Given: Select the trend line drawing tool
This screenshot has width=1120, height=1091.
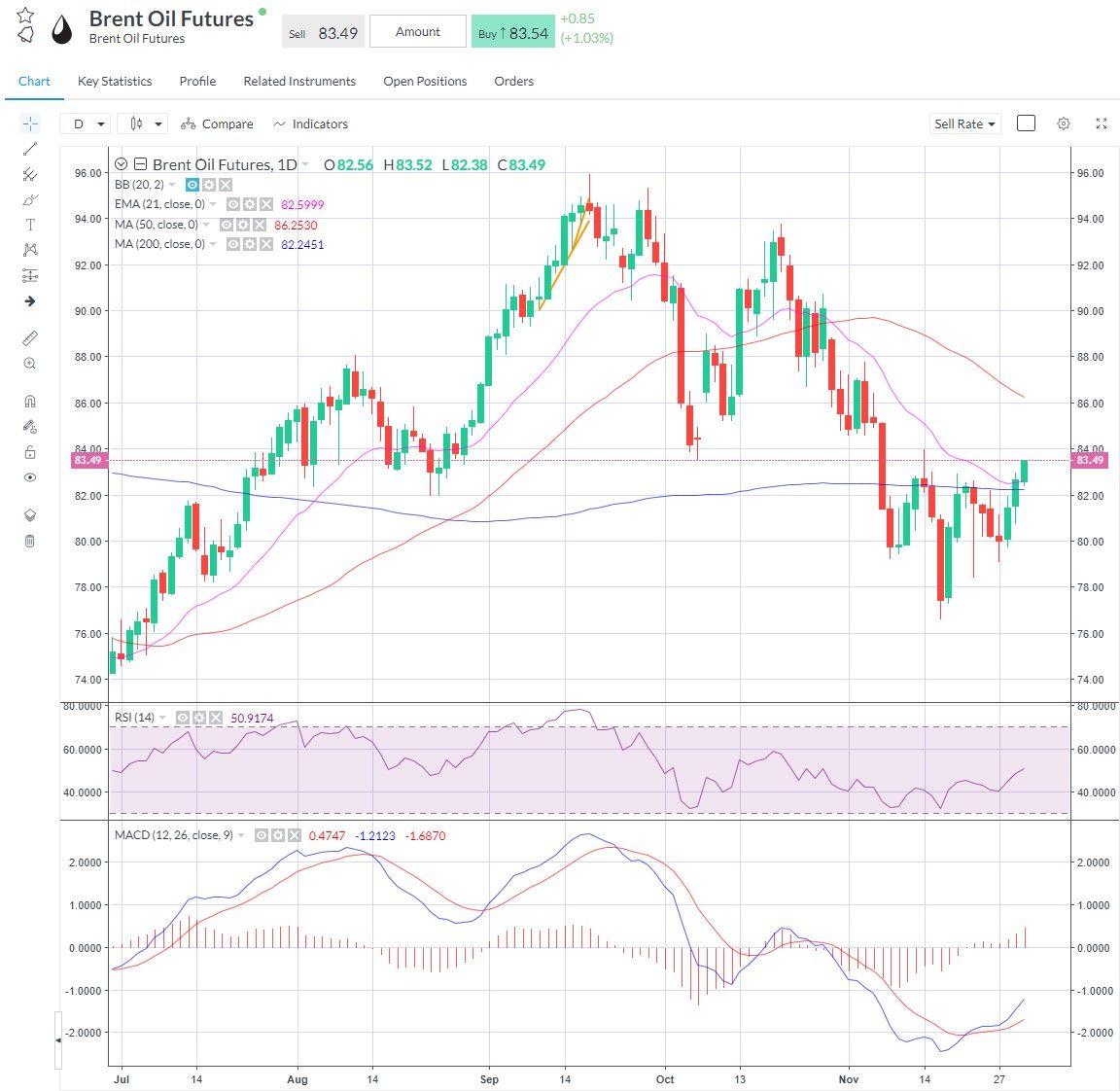Looking at the screenshot, I should [x=30, y=148].
